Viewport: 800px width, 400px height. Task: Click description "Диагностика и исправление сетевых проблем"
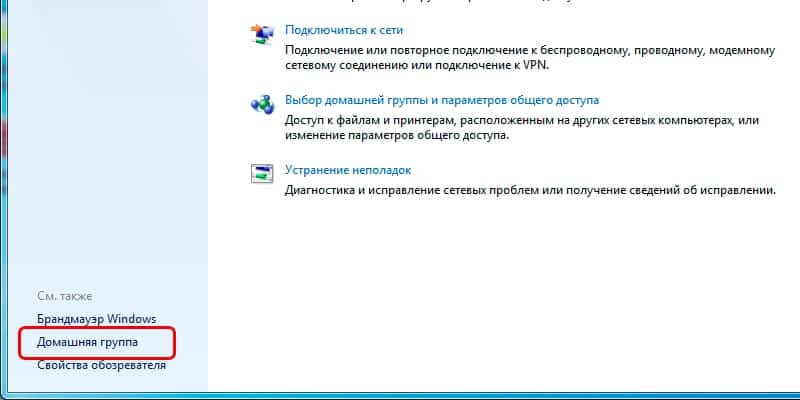(530, 190)
